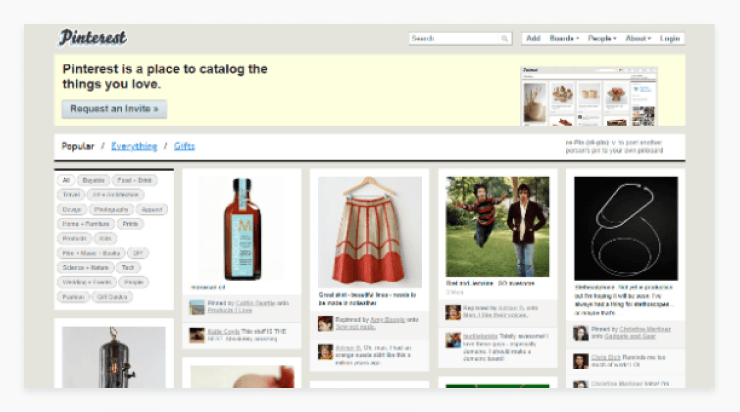Click Chris Eich avatar under stethoscope pin
This screenshot has height=412, width=740.
[581, 361]
